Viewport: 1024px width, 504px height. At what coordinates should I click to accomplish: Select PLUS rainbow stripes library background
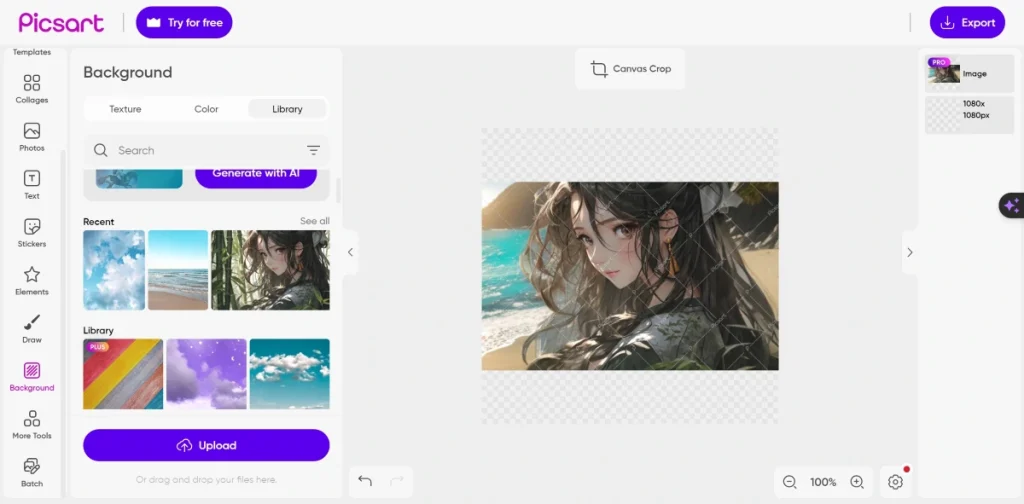coord(123,373)
